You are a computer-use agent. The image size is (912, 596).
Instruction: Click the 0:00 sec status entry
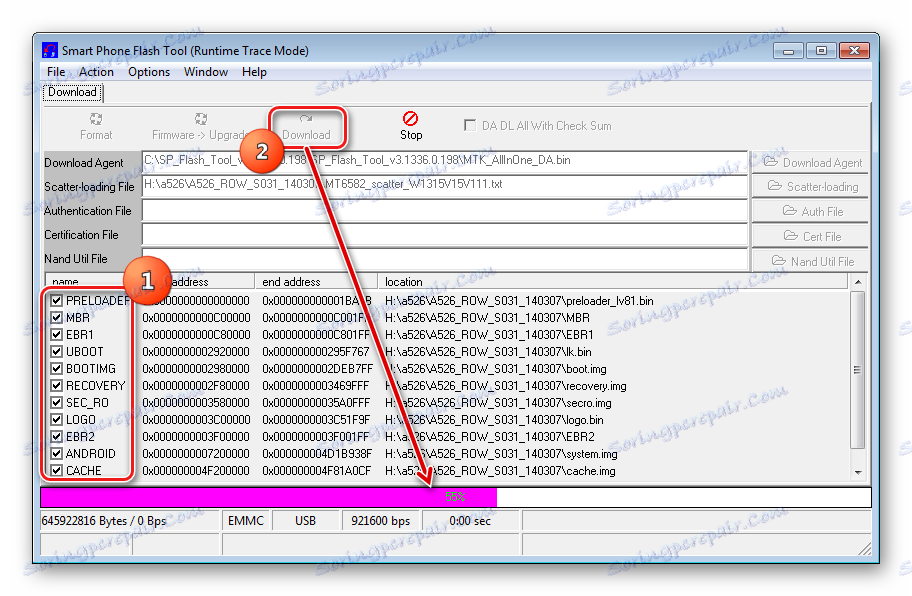click(x=470, y=521)
